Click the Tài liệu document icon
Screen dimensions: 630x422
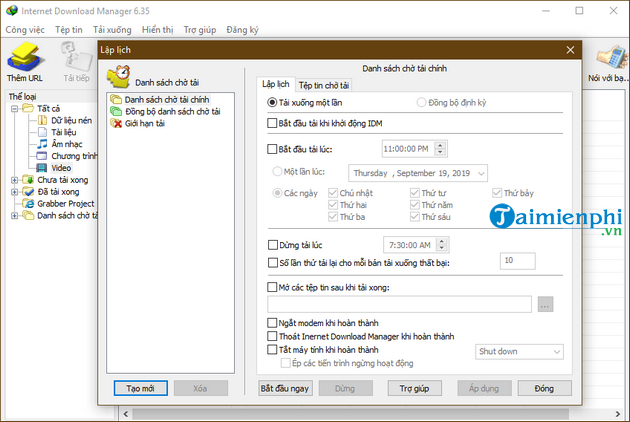42,132
